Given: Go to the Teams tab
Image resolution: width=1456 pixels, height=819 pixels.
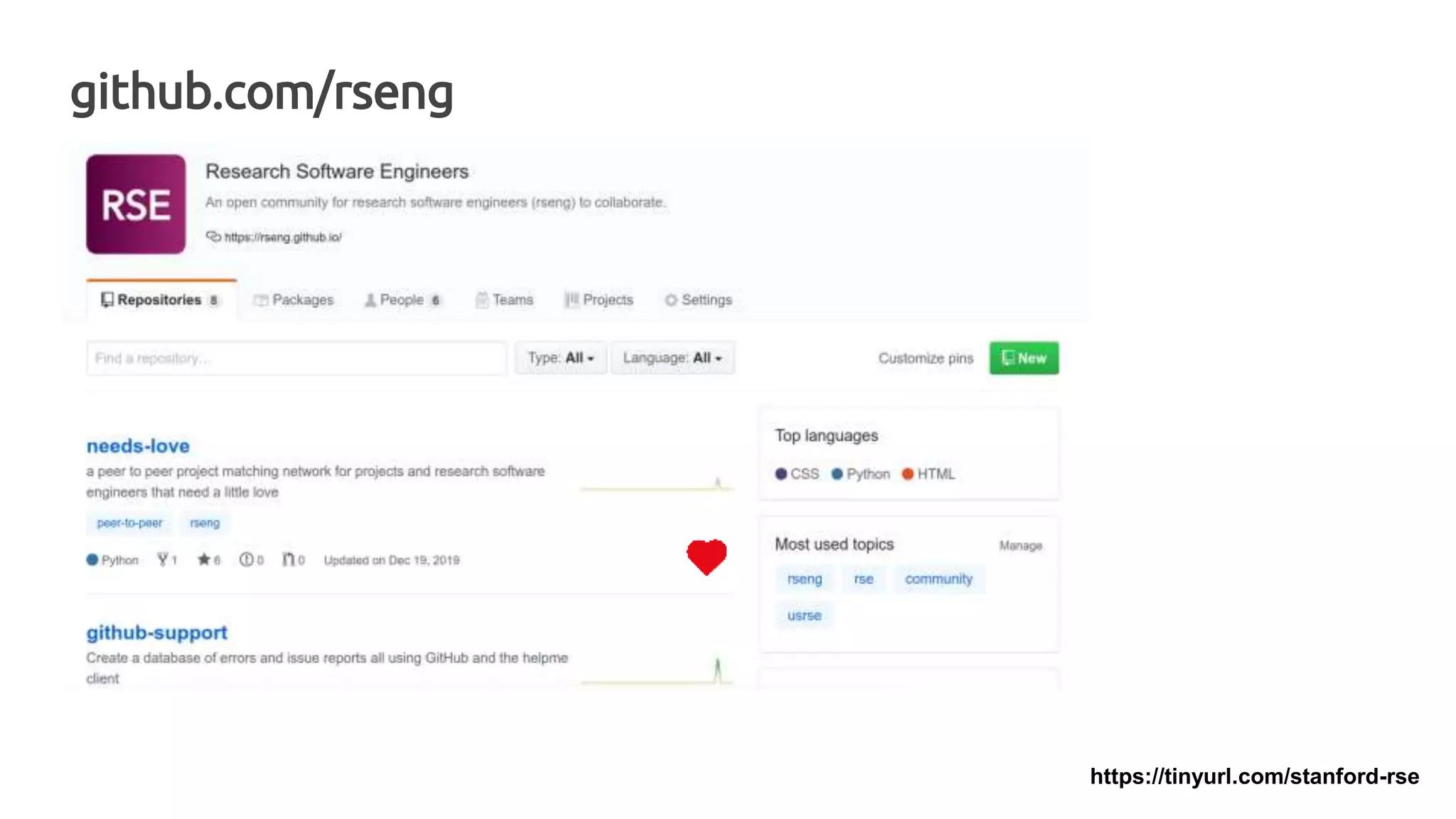Looking at the screenshot, I should [x=504, y=300].
